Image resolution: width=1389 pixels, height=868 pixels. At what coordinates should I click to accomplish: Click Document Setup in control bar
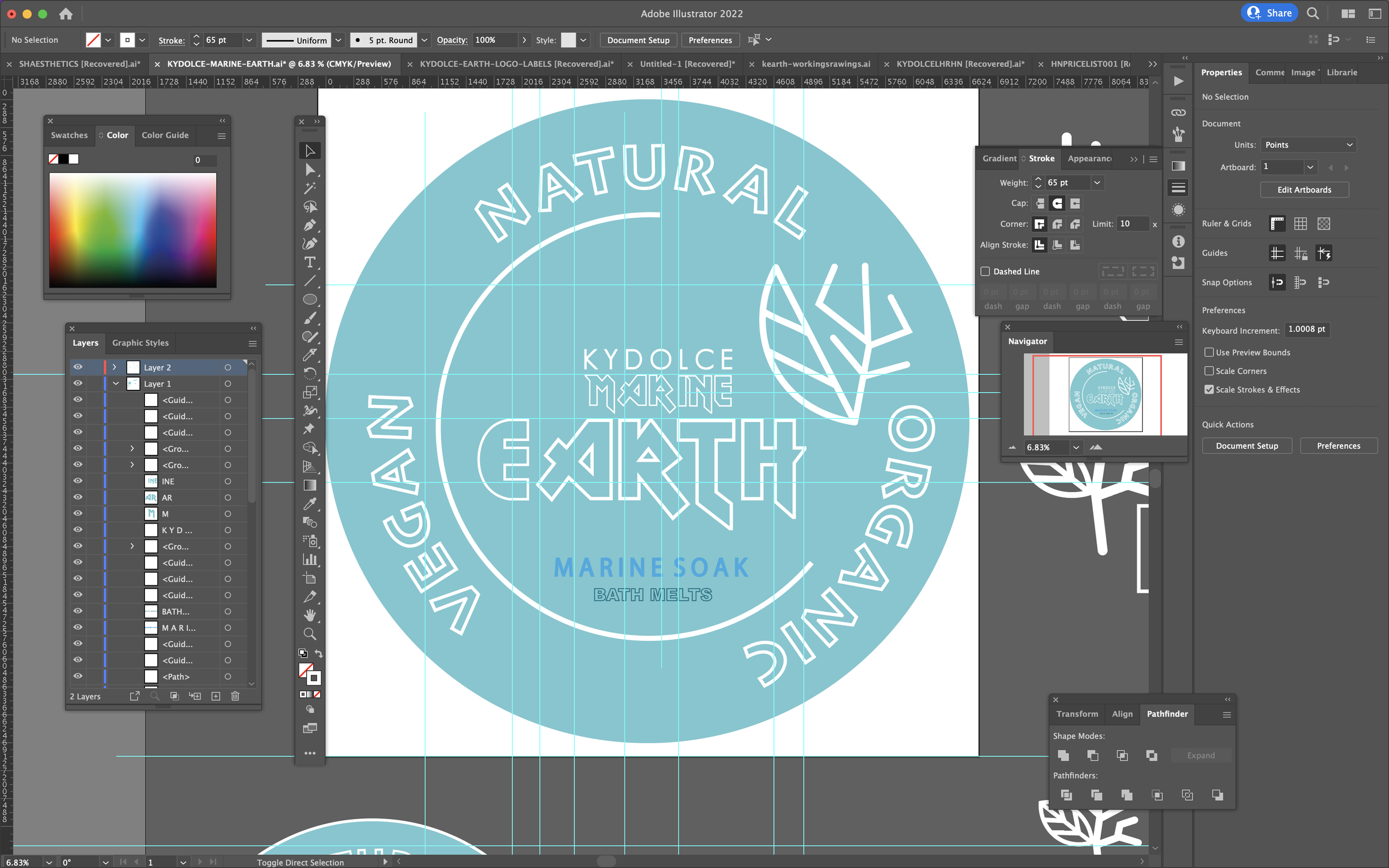point(638,40)
